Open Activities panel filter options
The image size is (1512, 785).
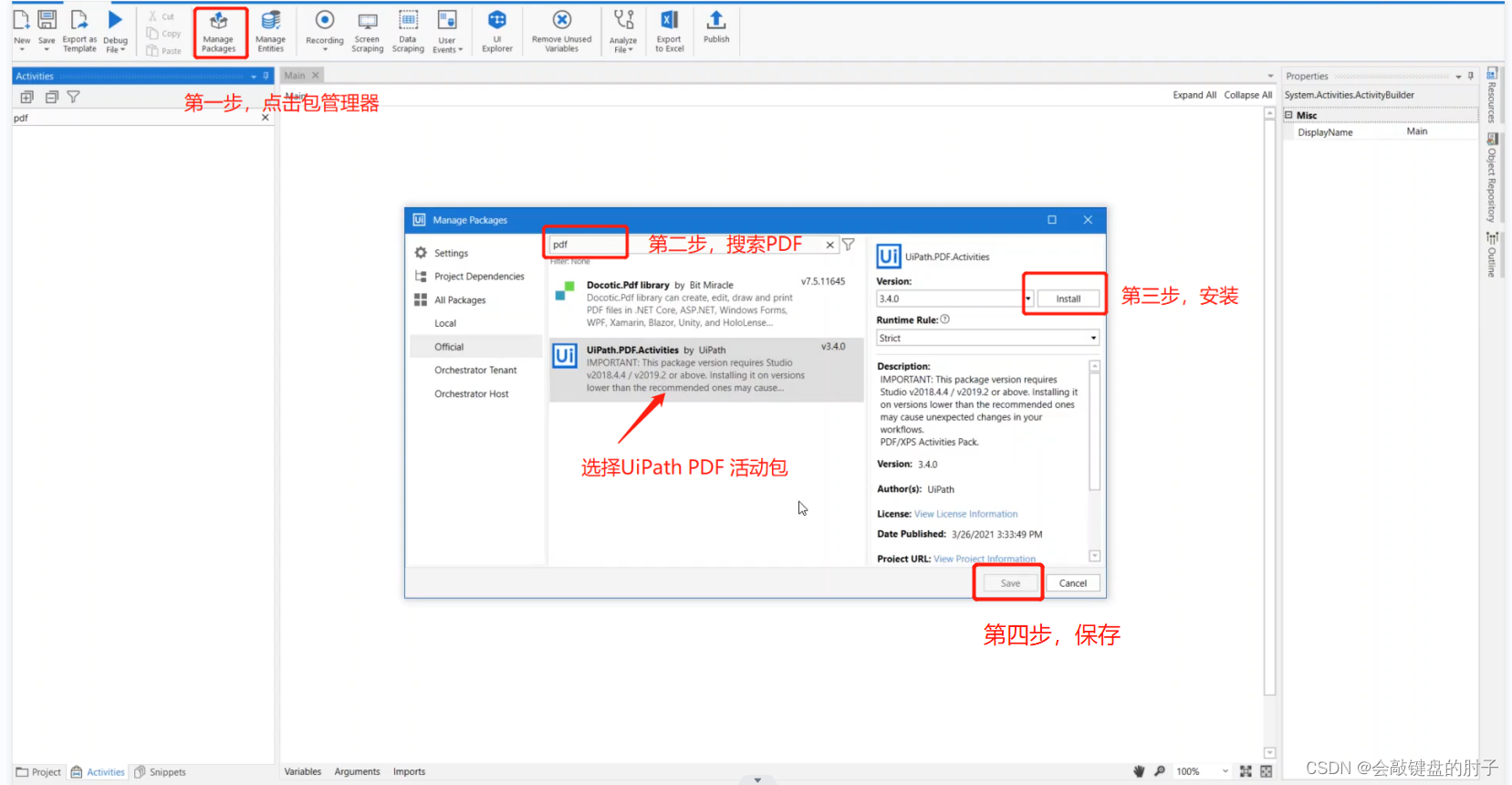point(74,97)
